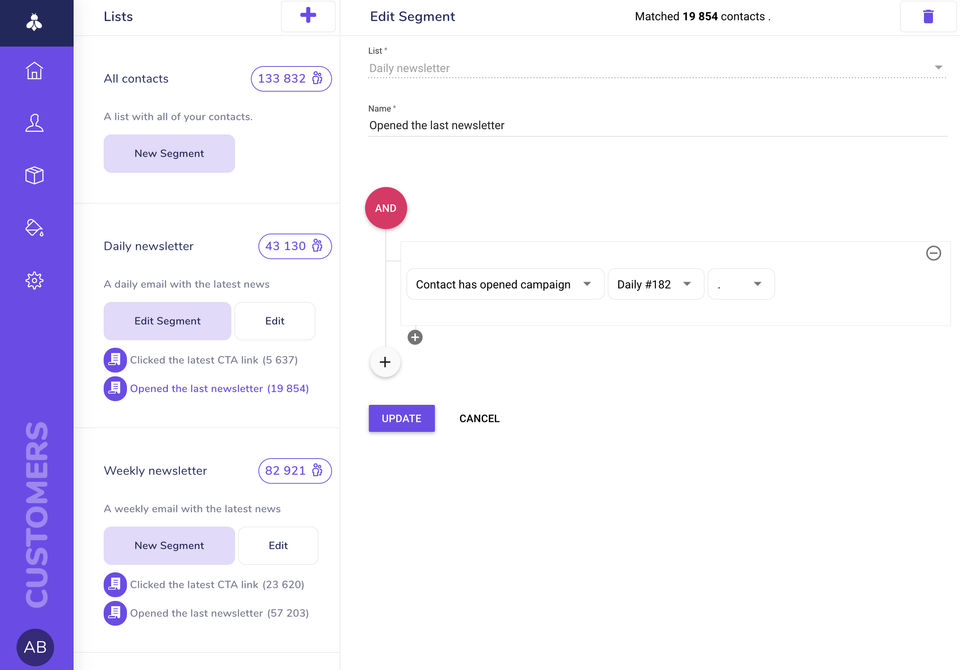Screen dimensions: 960x670
Task: Expand the 'Daily #182' campaign dropdown
Action: [x=655, y=285]
